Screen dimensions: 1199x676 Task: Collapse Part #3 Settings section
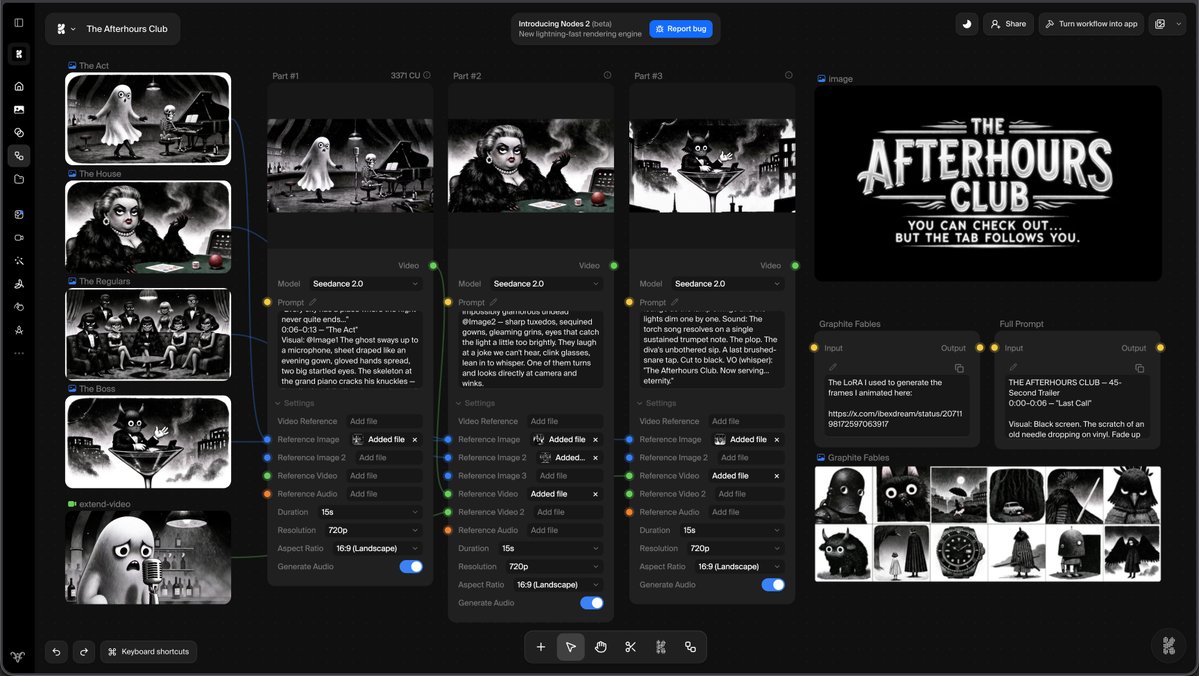tap(657, 403)
